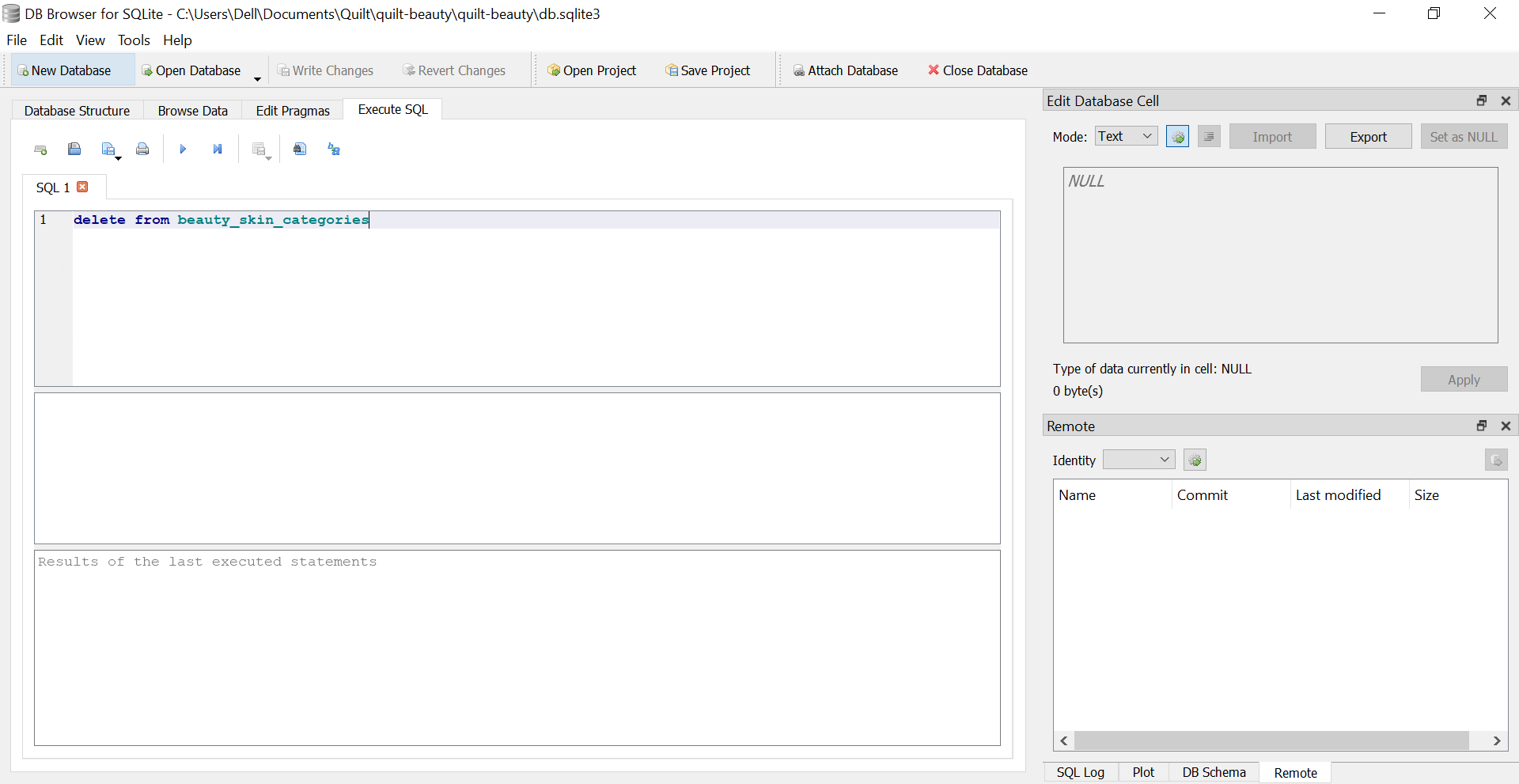Open the Edit menu
1519x784 pixels.
click(x=51, y=40)
